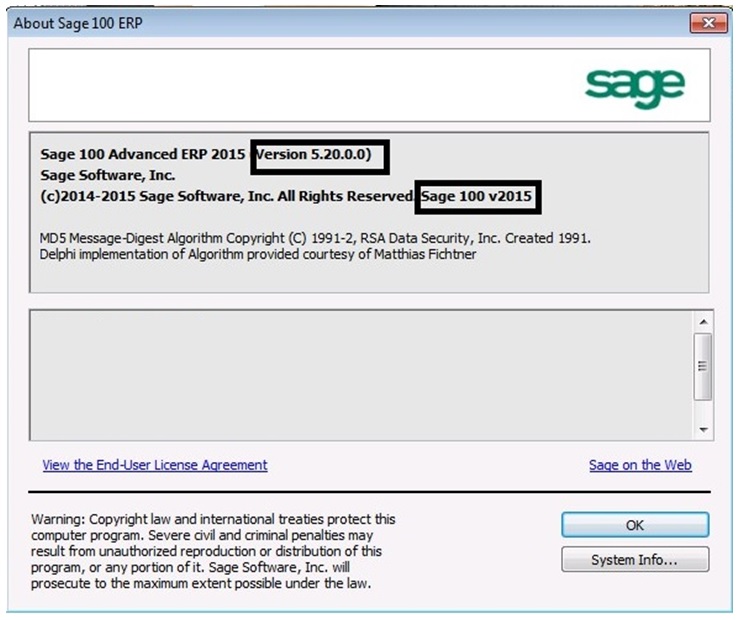Click the copyright Warning paragraph

coord(213,551)
